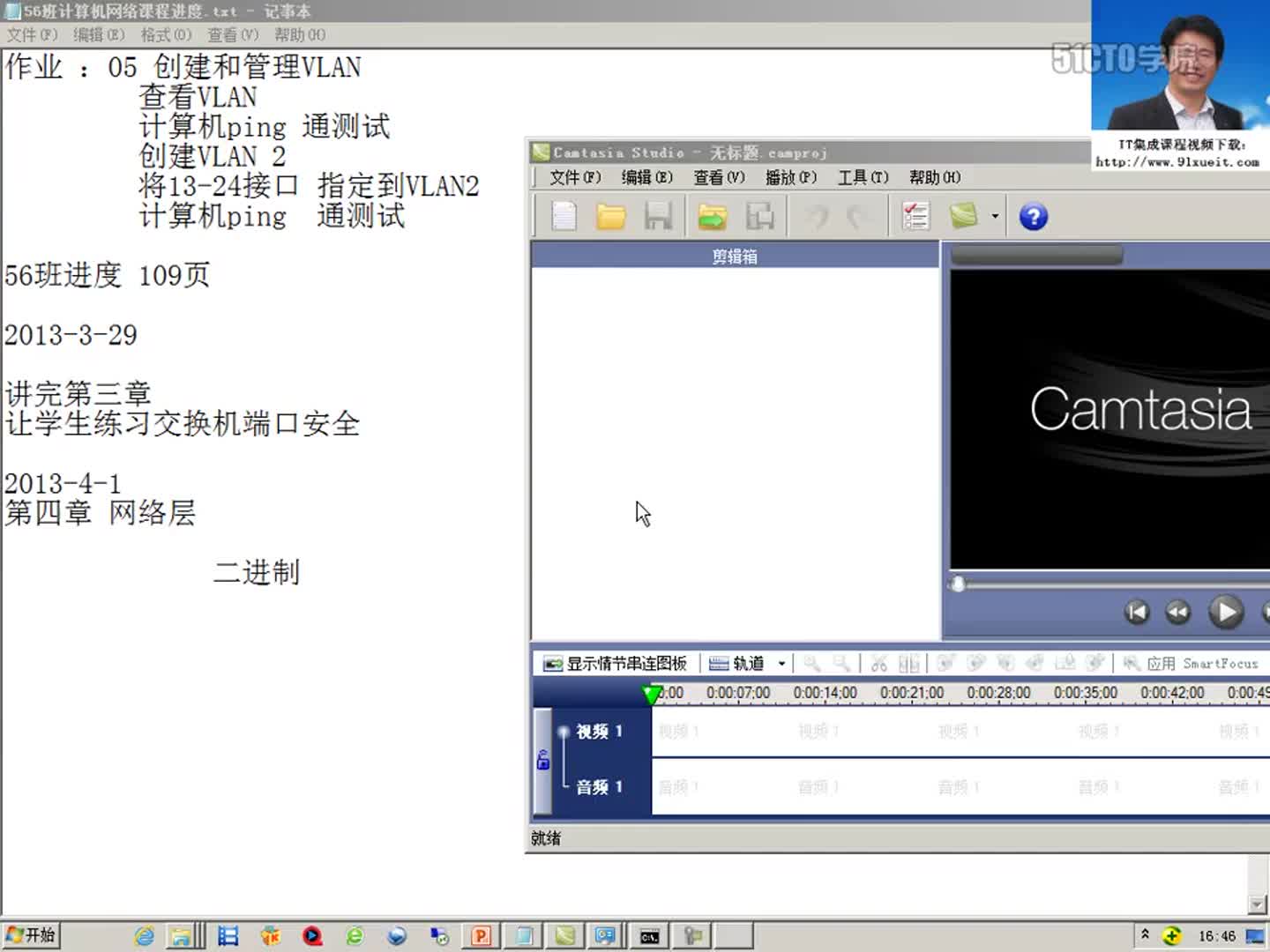1270x952 pixels.
Task: Select the 音频 1 track label
Action: coord(600,787)
